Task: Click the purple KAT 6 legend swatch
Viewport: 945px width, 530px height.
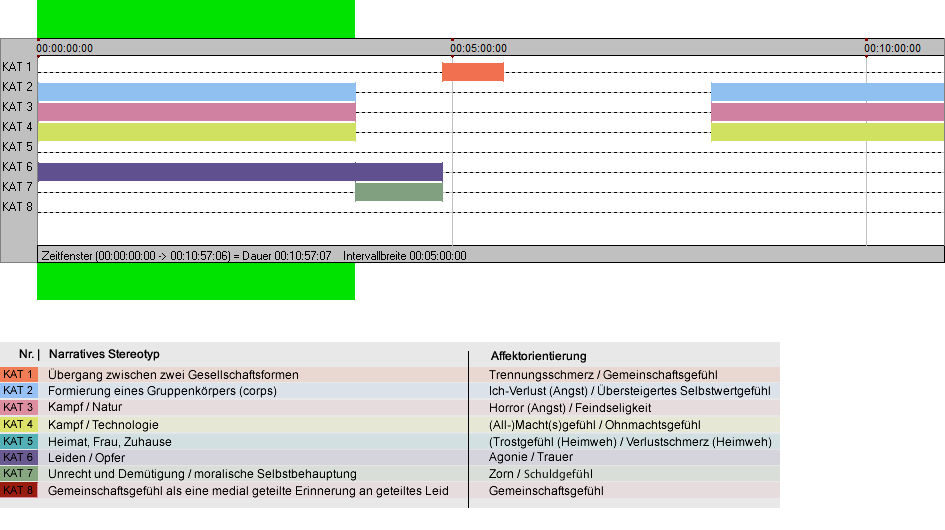Action: 19,457
